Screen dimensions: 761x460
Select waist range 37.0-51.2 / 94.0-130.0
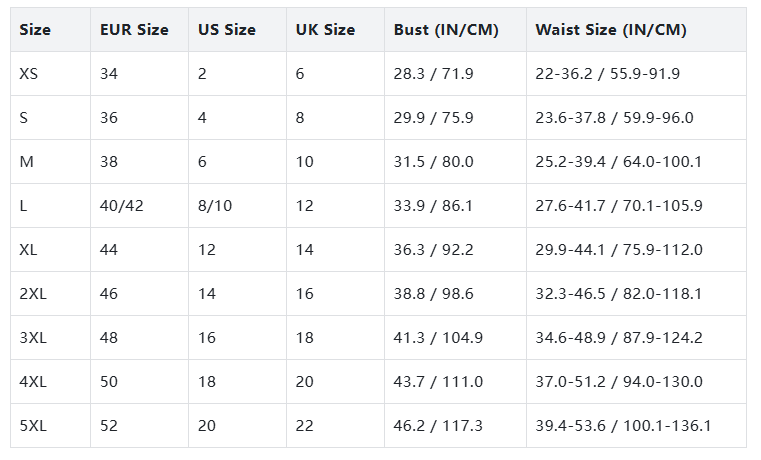(x=617, y=382)
